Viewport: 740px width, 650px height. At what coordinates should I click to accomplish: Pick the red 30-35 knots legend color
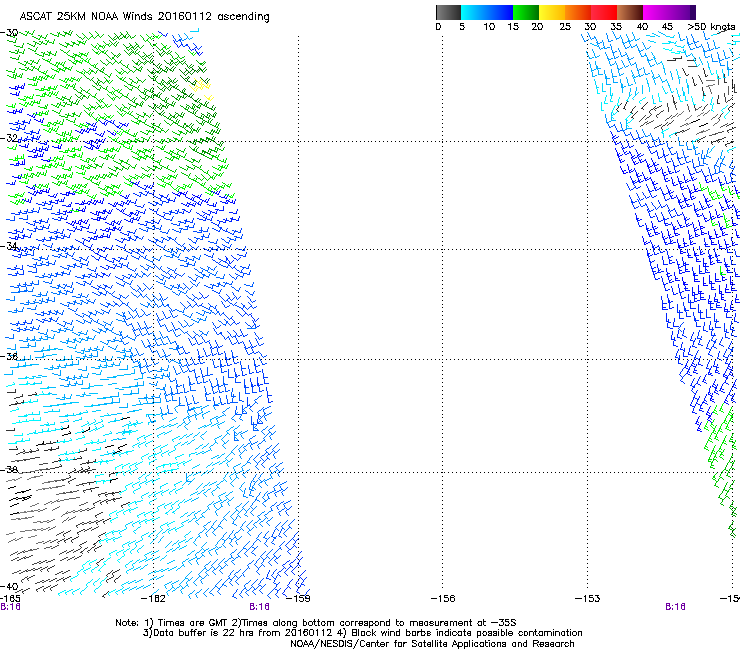[x=604, y=12]
